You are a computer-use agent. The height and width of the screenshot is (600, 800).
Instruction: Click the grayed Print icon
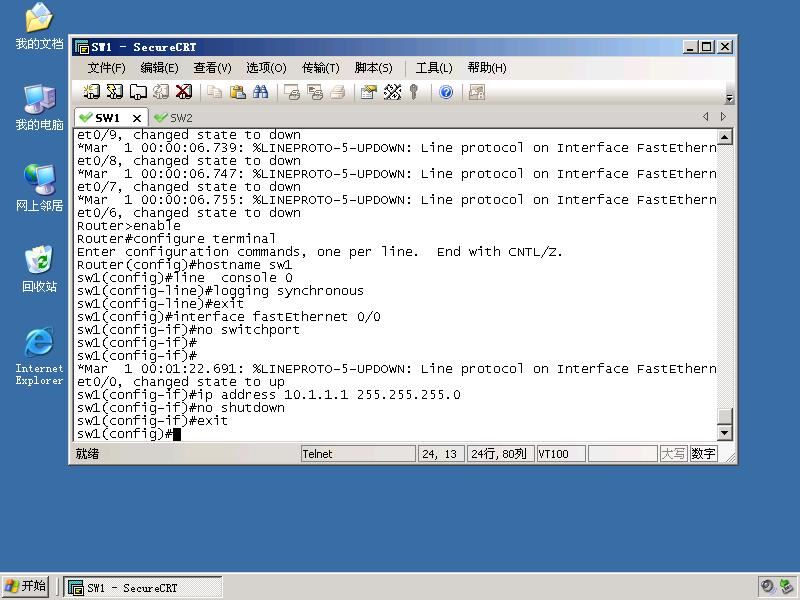coord(338,92)
